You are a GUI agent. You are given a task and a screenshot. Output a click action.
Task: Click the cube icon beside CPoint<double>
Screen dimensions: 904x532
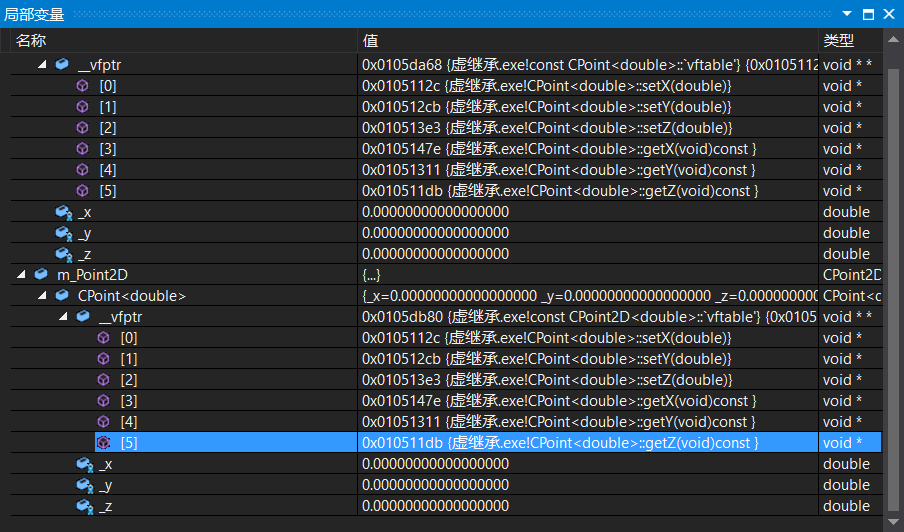click(62, 296)
